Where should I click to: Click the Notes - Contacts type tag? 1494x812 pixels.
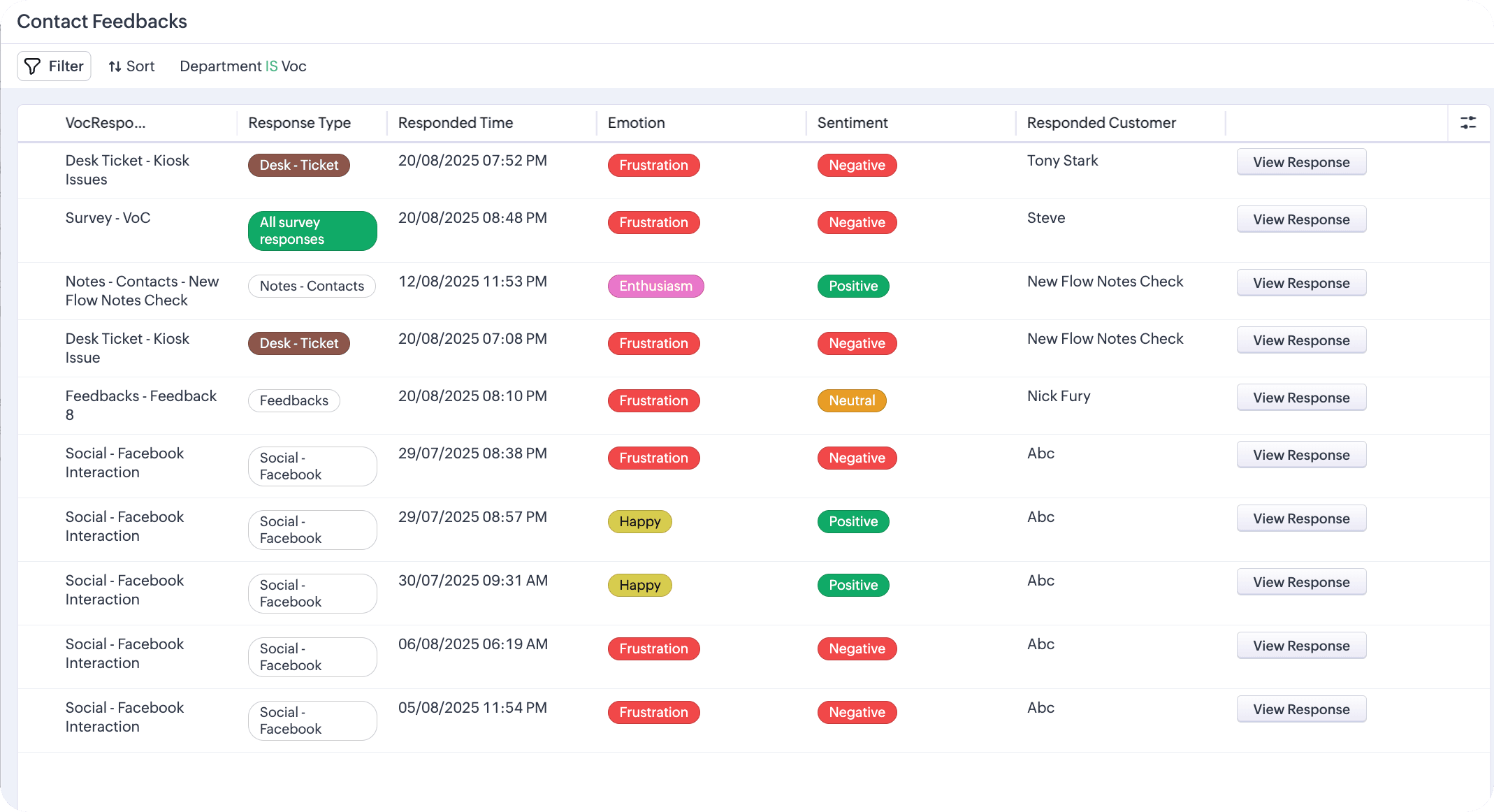(x=311, y=286)
